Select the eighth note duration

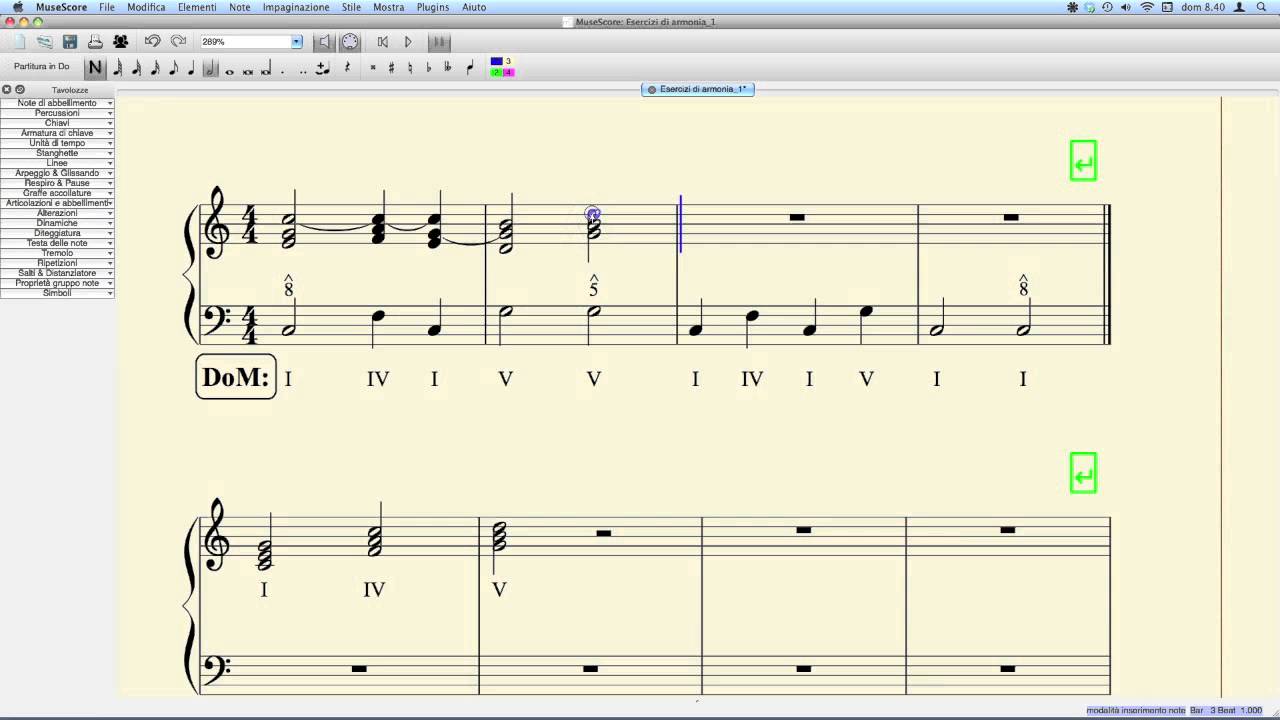[173, 68]
